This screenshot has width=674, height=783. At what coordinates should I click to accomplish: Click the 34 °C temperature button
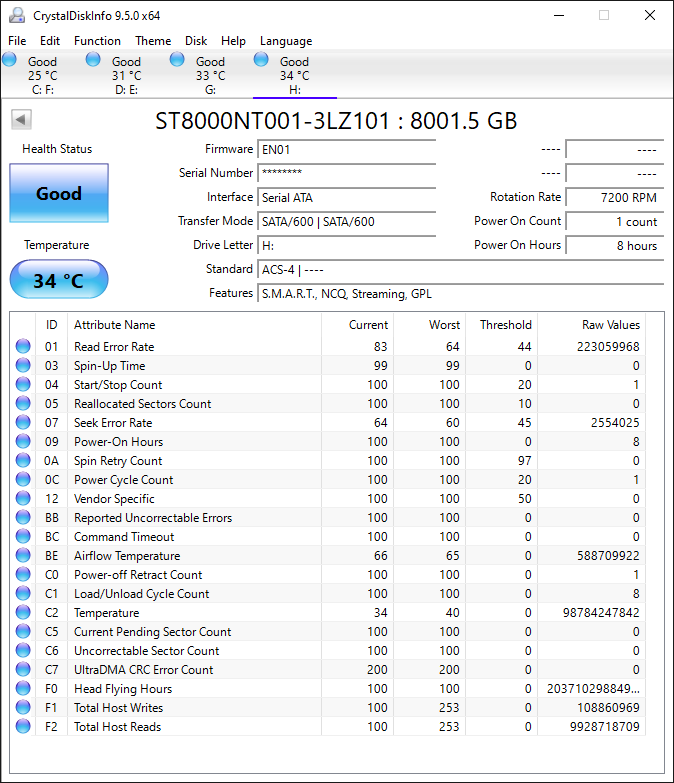[59, 280]
